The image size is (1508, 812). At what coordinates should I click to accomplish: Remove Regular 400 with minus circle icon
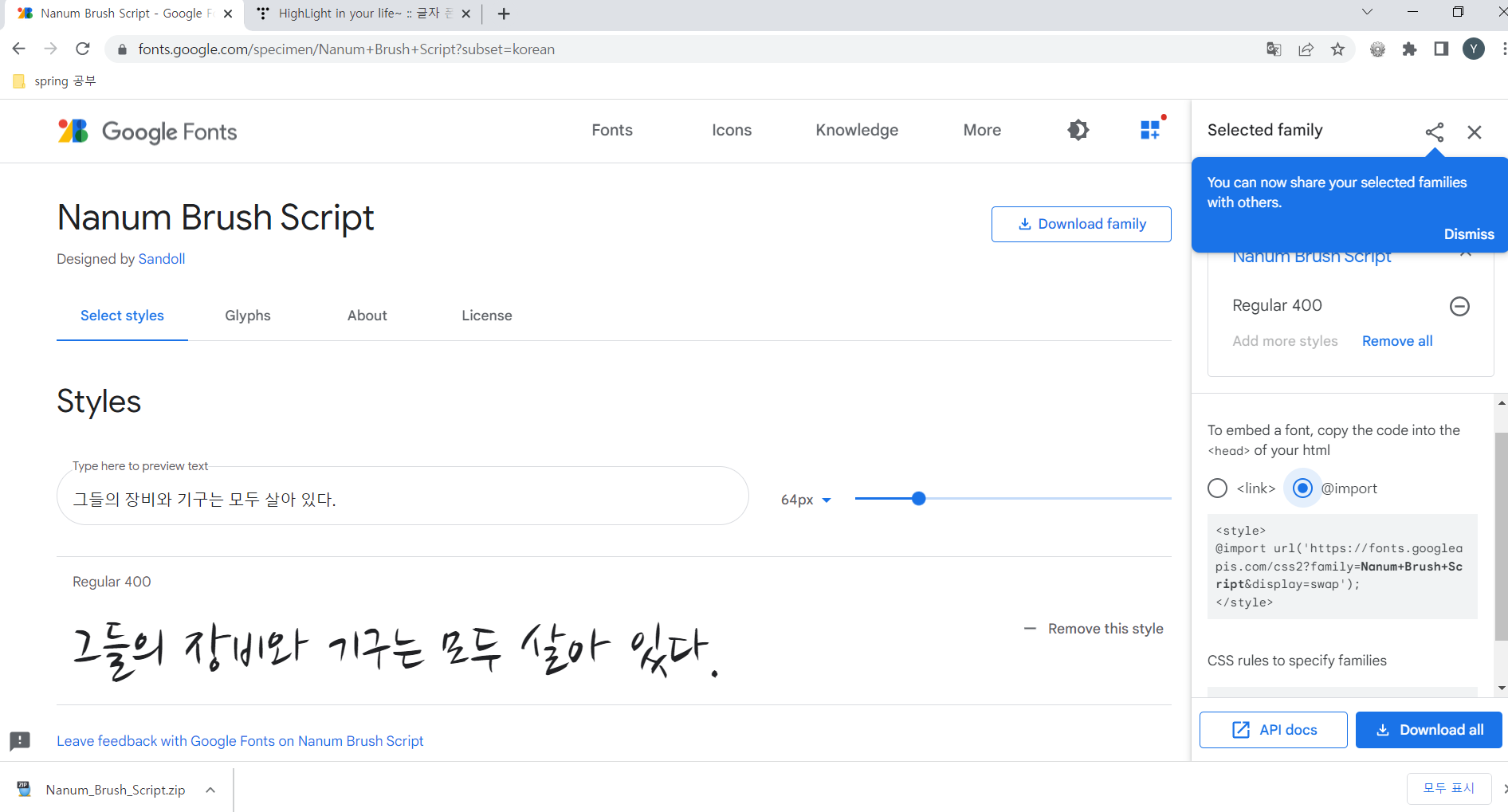1459,306
